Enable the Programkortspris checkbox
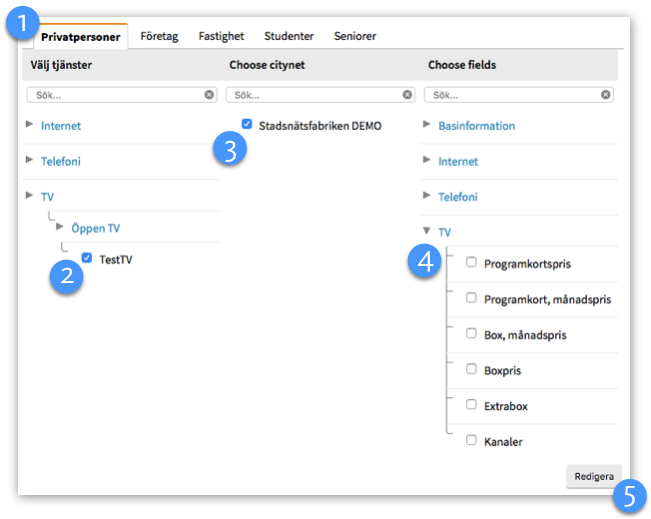The width and height of the screenshot is (651, 519). [x=471, y=262]
